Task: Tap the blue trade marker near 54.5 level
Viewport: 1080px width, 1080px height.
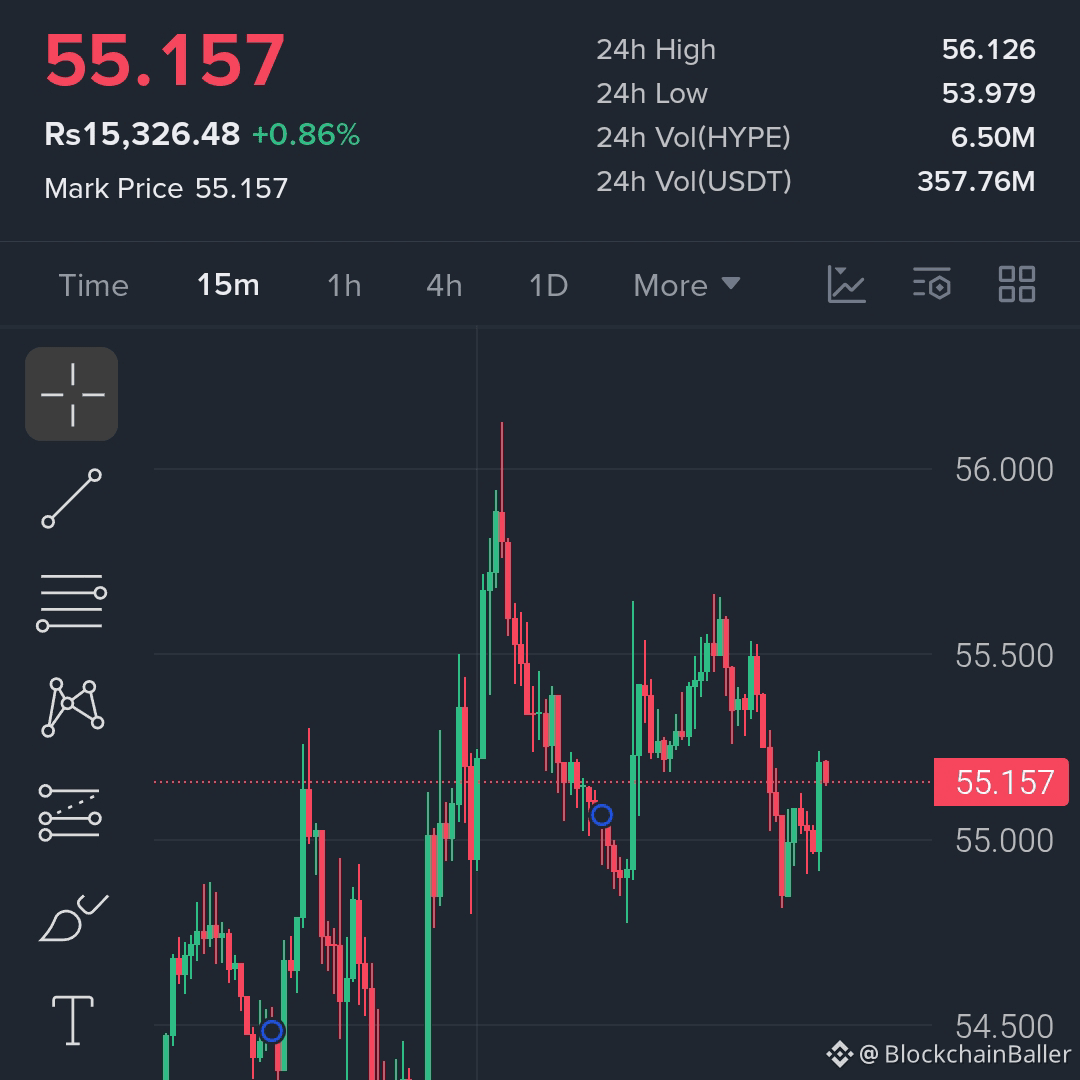Action: (x=272, y=1031)
